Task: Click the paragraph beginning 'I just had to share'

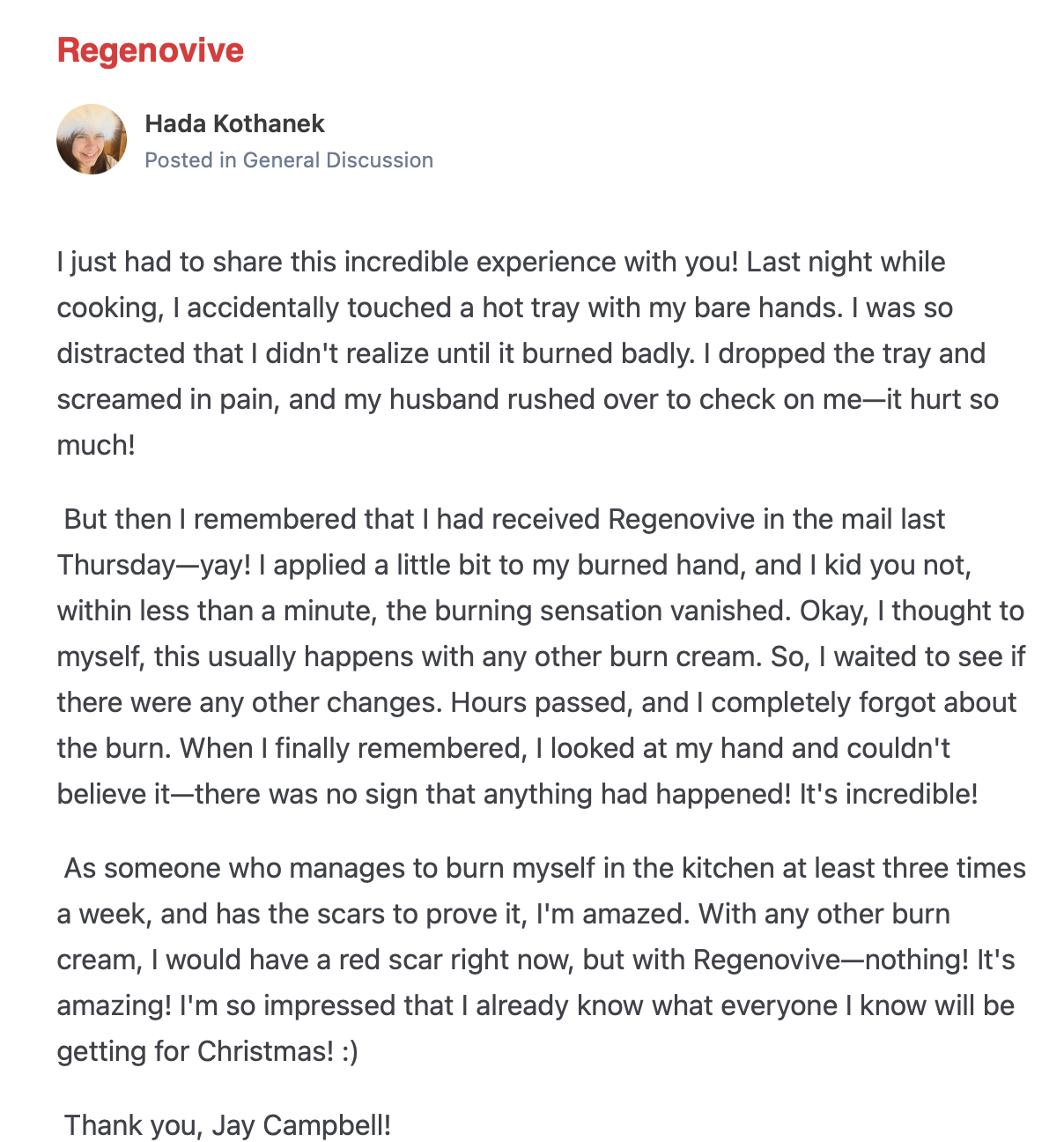Action: (x=528, y=353)
